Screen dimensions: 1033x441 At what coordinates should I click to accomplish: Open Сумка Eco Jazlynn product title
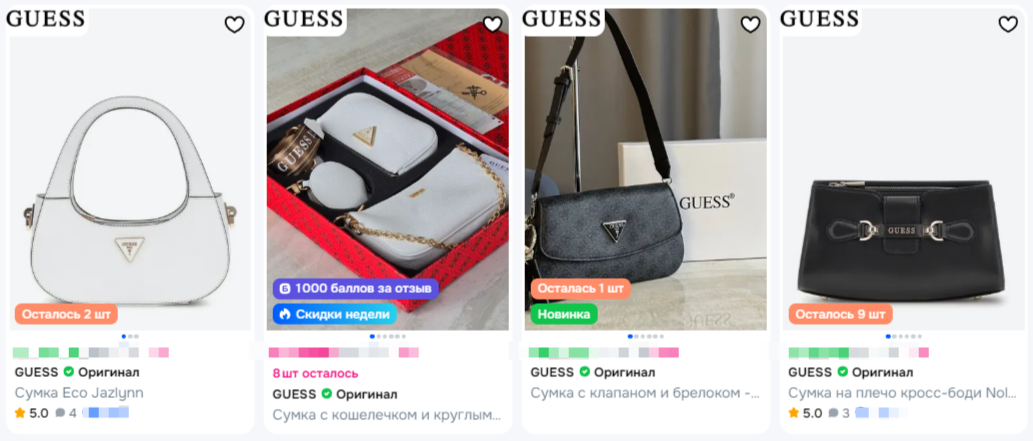[x=79, y=393]
